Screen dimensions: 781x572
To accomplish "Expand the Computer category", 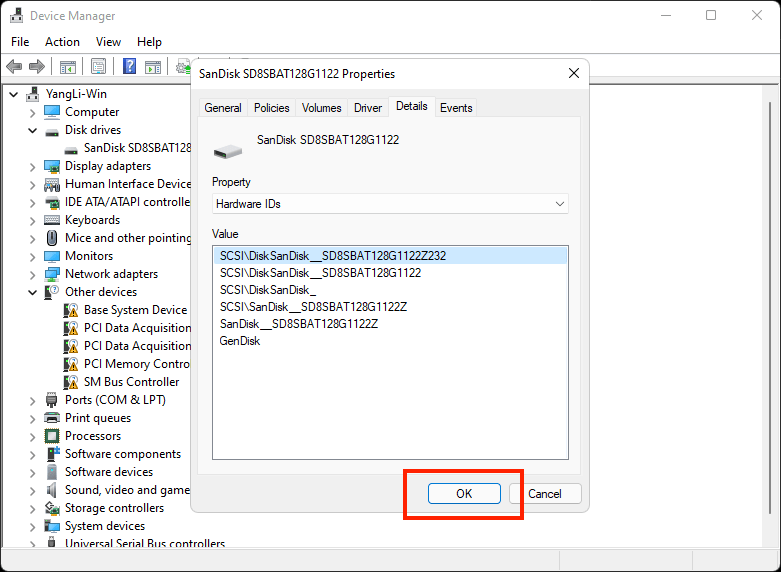I will click(x=32, y=113).
